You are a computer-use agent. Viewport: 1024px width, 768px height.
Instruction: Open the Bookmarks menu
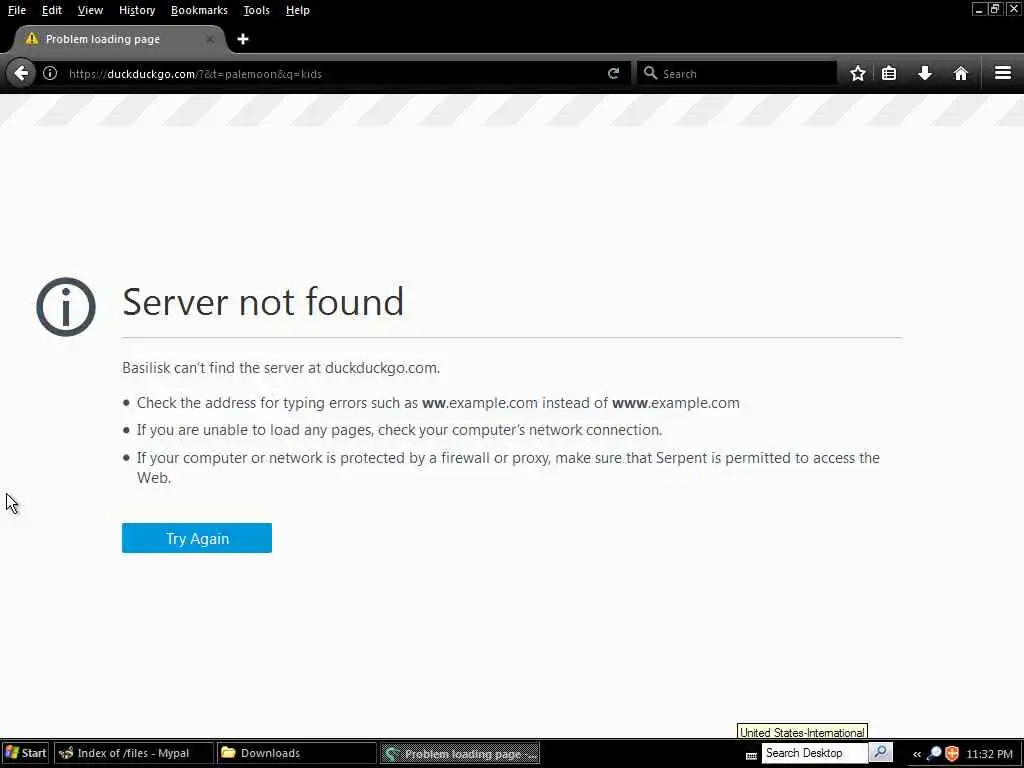(199, 10)
